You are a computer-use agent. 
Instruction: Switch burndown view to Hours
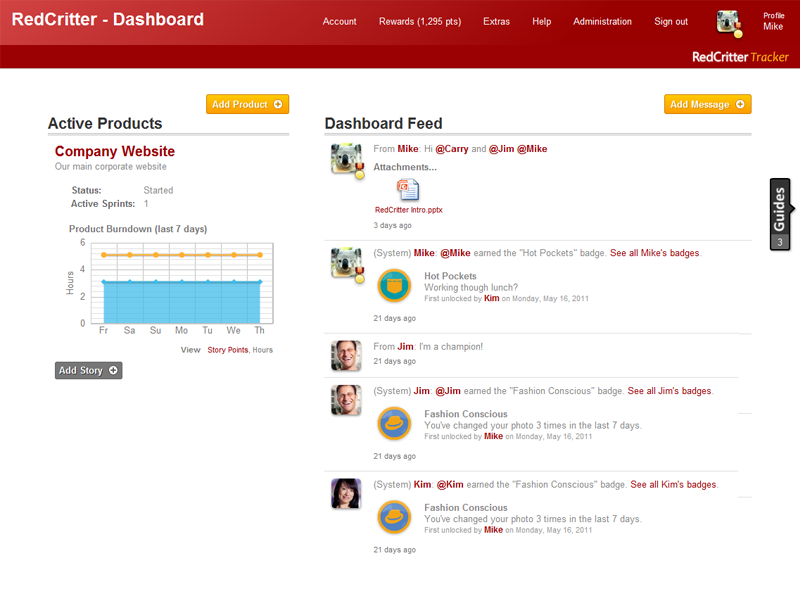263,350
